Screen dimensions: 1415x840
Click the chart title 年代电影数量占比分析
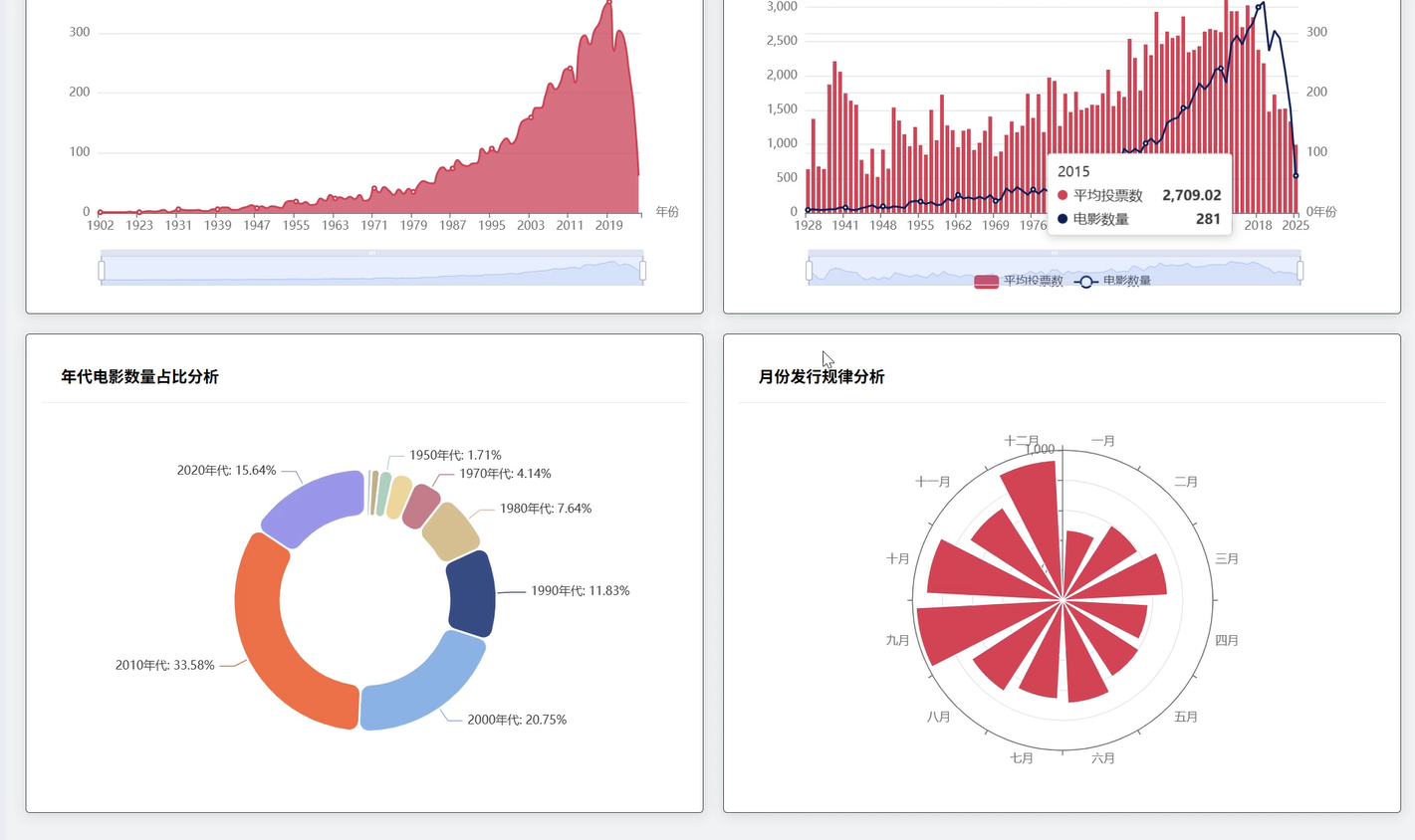click(139, 376)
